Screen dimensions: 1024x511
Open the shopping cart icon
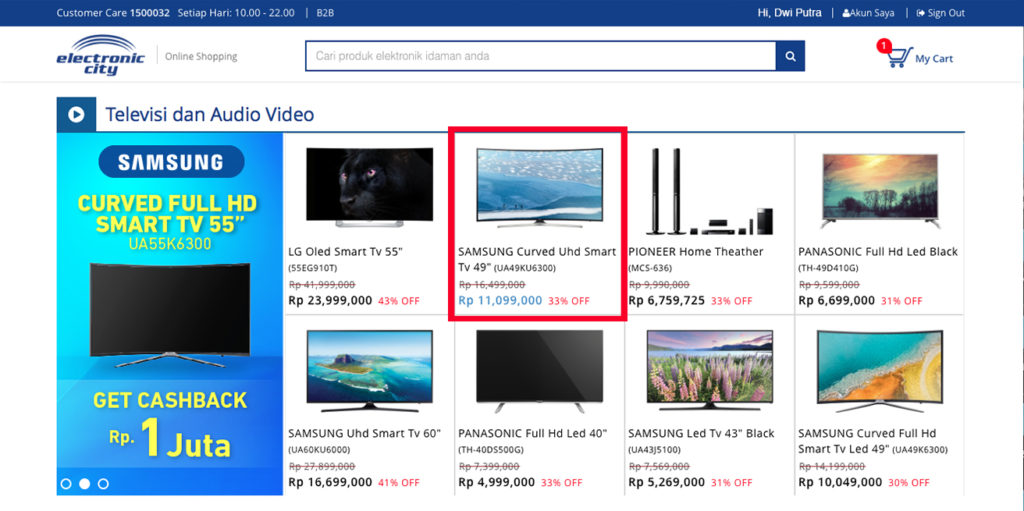[899, 58]
